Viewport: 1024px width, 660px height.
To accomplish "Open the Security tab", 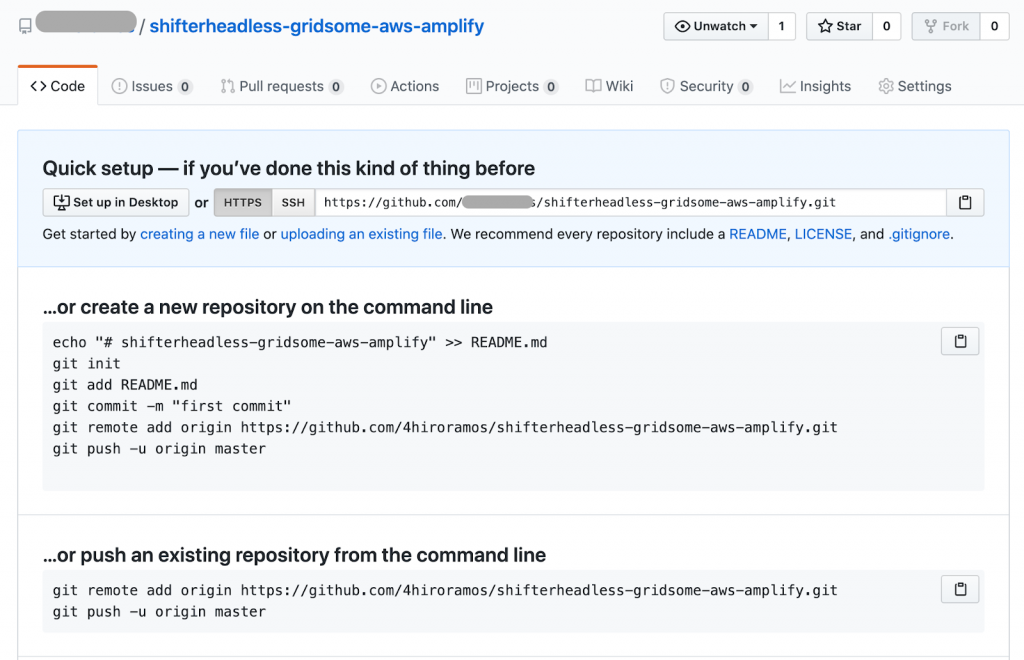I will pyautogui.click(x=707, y=86).
